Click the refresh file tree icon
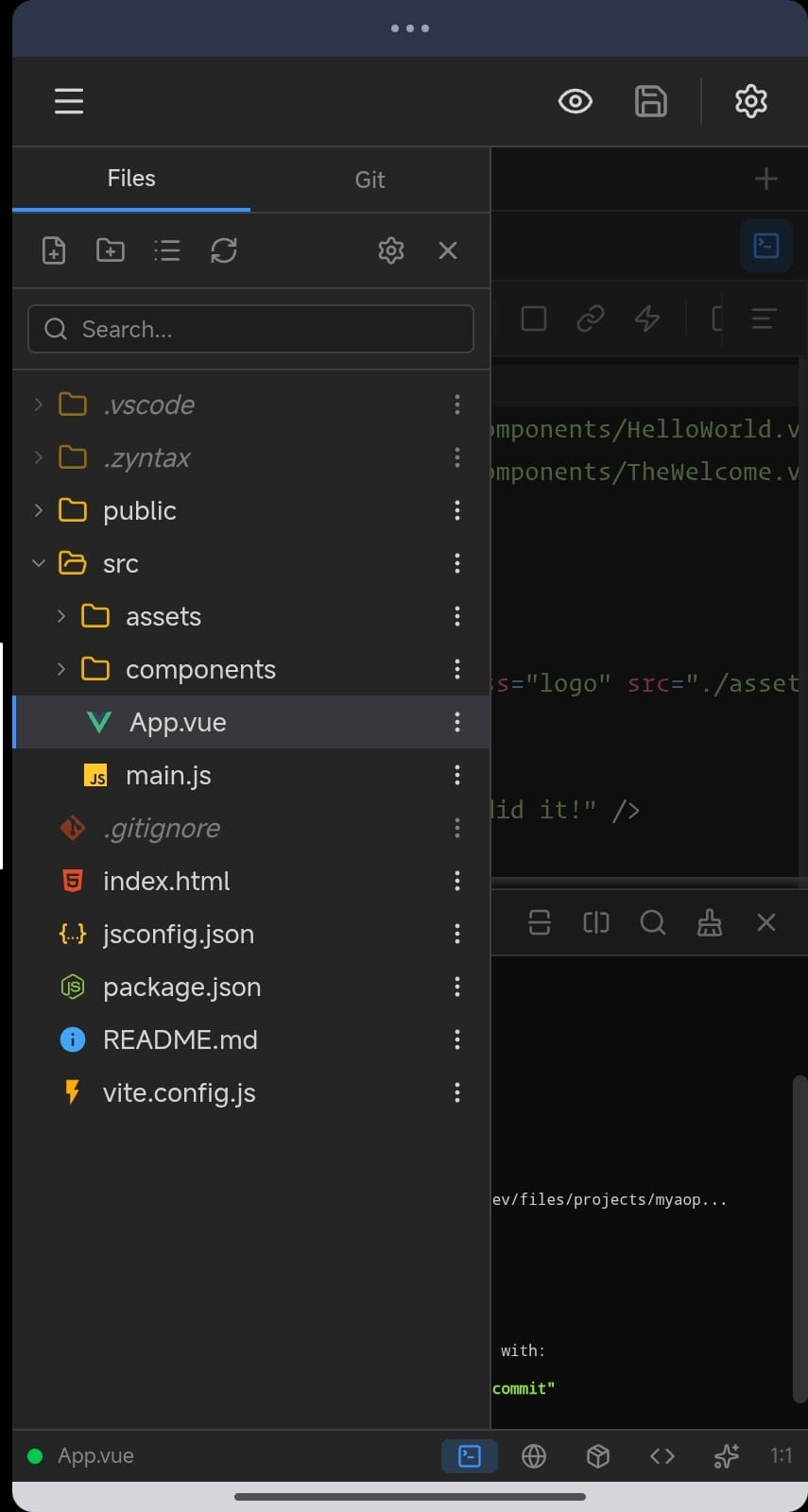The height and width of the screenshot is (1512, 808). 224,250
